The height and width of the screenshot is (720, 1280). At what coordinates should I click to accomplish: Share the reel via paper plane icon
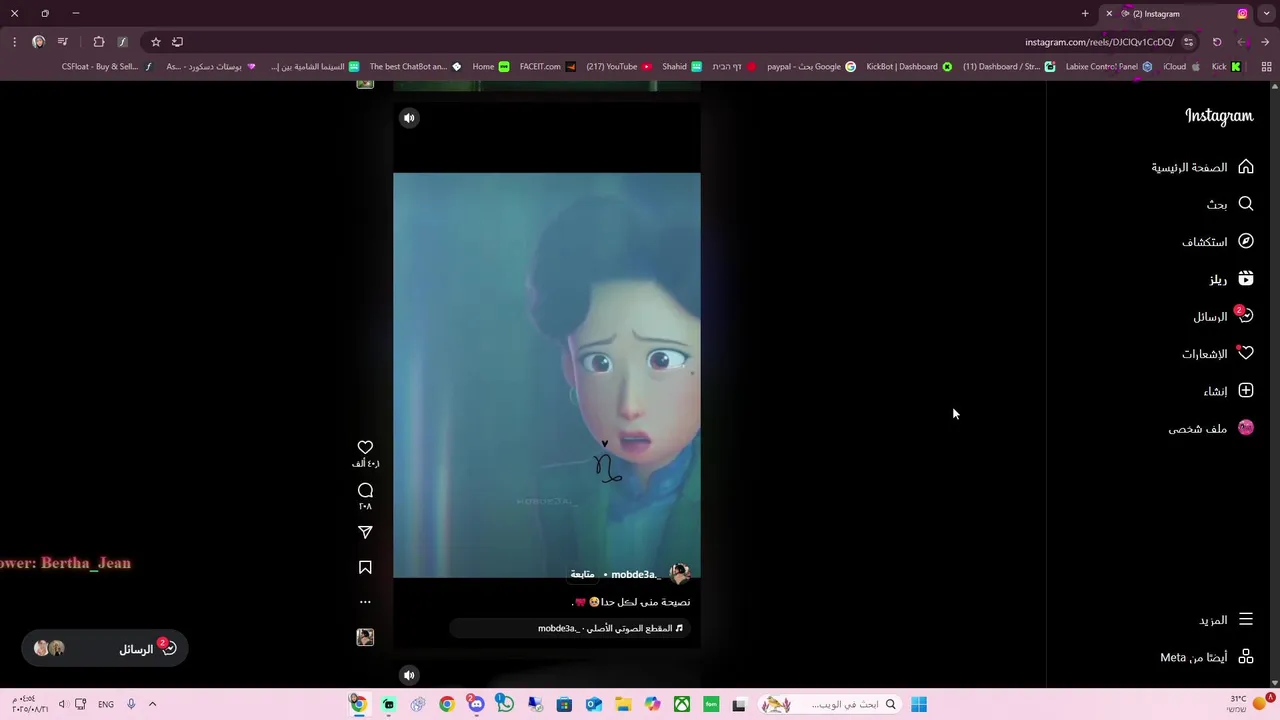(x=365, y=532)
